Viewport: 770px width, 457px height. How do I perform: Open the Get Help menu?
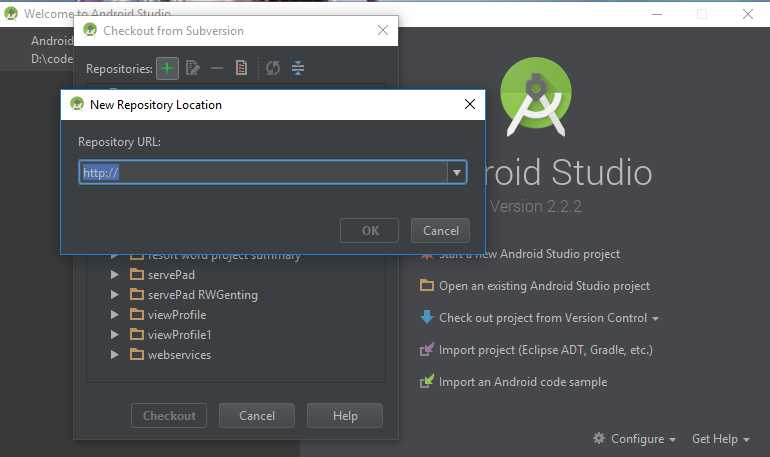click(x=720, y=439)
